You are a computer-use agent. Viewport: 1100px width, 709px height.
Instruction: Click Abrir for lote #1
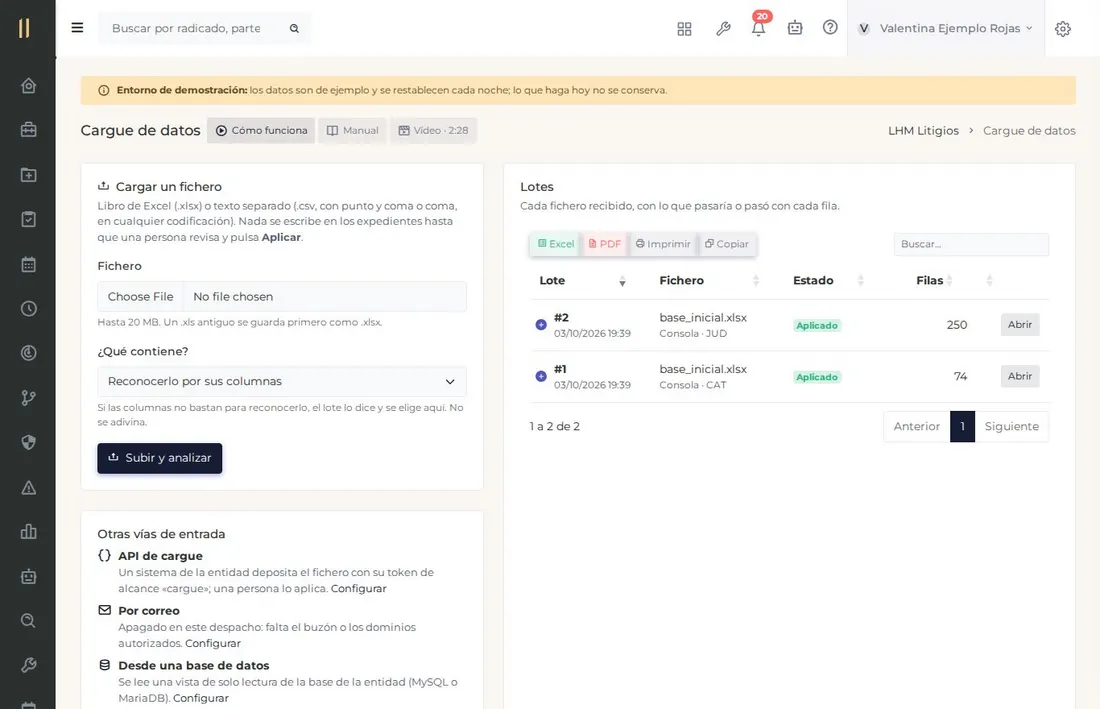(x=1019, y=377)
